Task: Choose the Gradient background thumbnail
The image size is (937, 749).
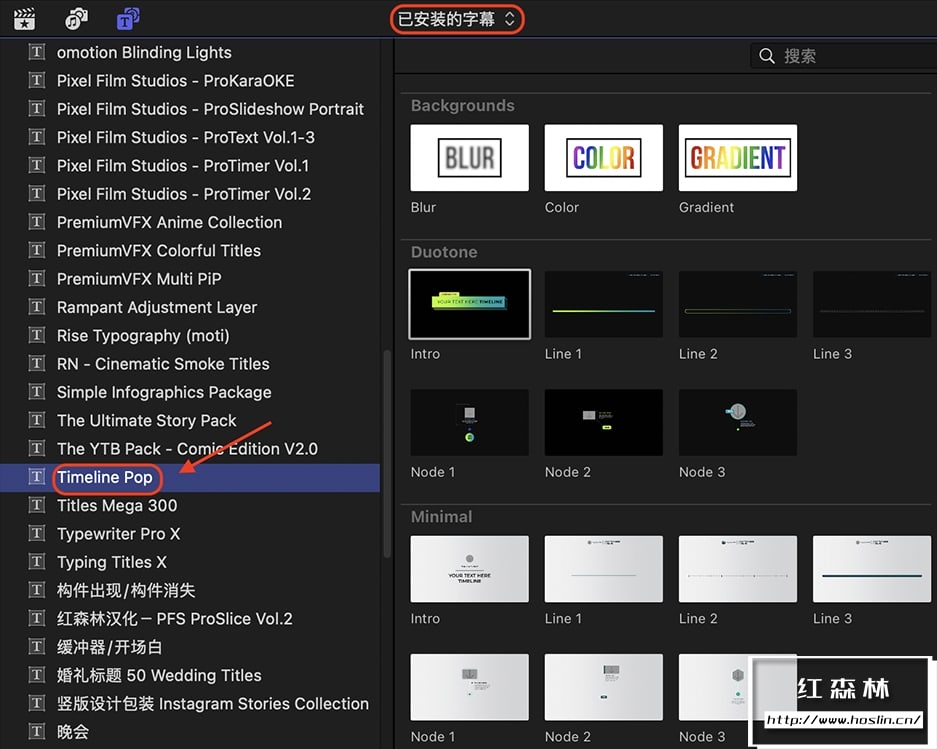Action: [x=737, y=158]
